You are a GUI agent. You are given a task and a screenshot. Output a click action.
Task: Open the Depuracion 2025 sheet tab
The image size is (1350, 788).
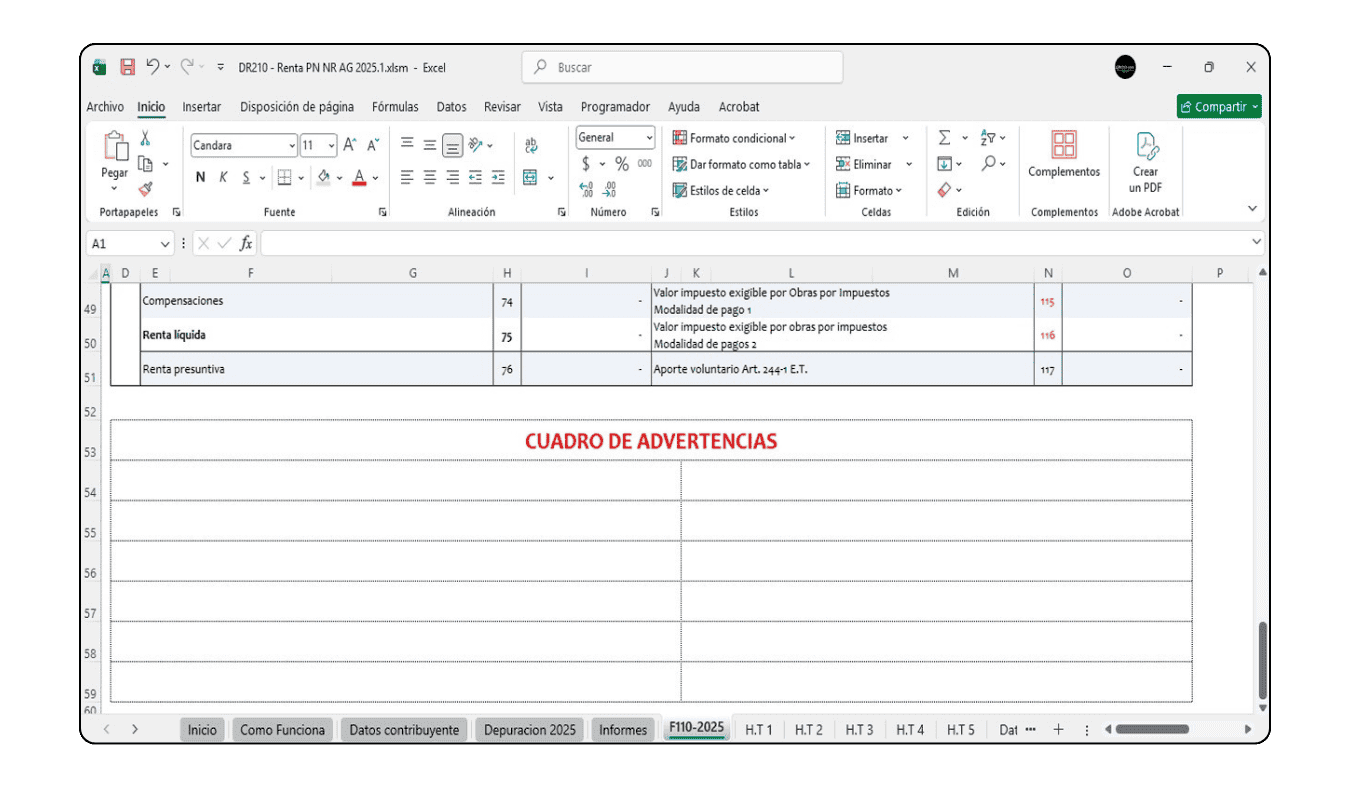[528, 729]
